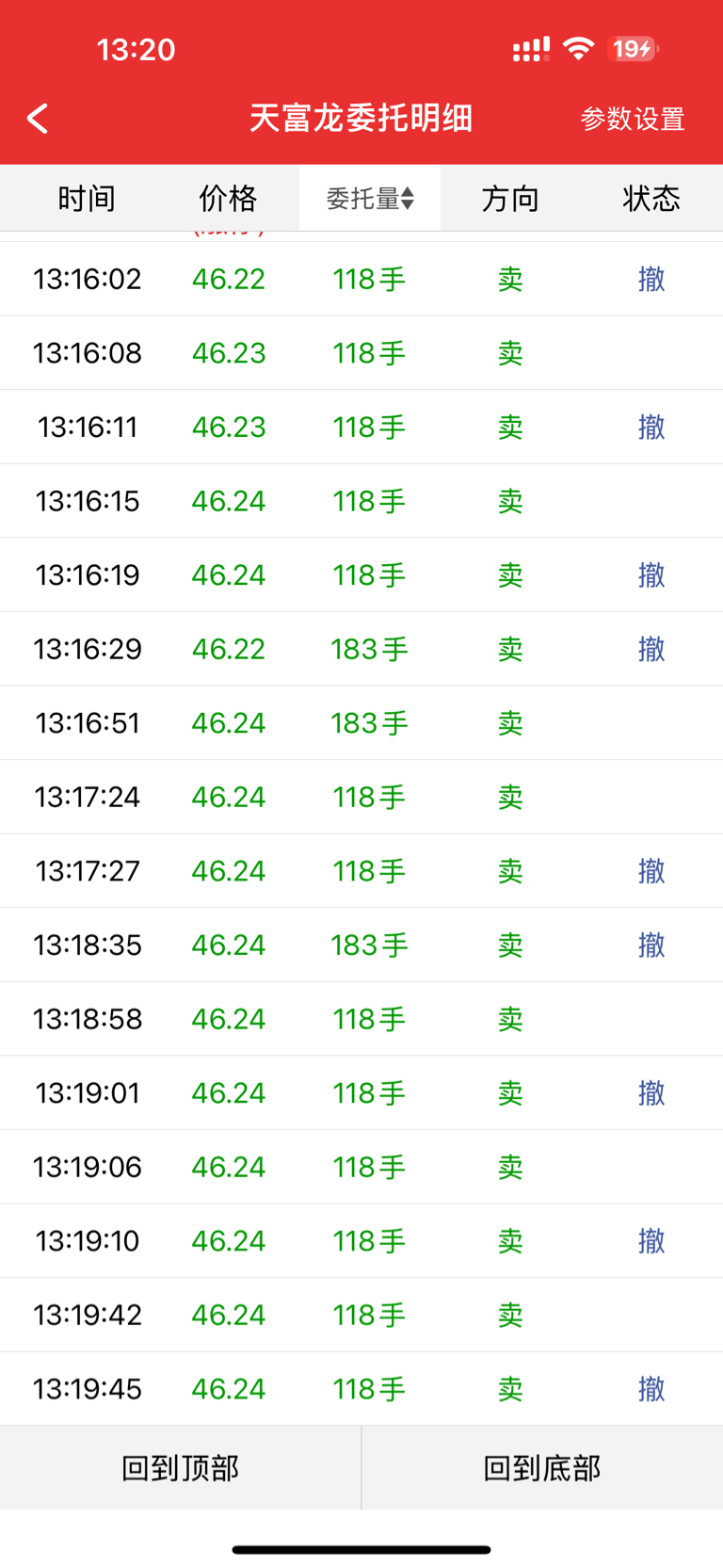Tap the cellular signal icon
Viewport: 723px width, 1568px height.
click(x=531, y=49)
